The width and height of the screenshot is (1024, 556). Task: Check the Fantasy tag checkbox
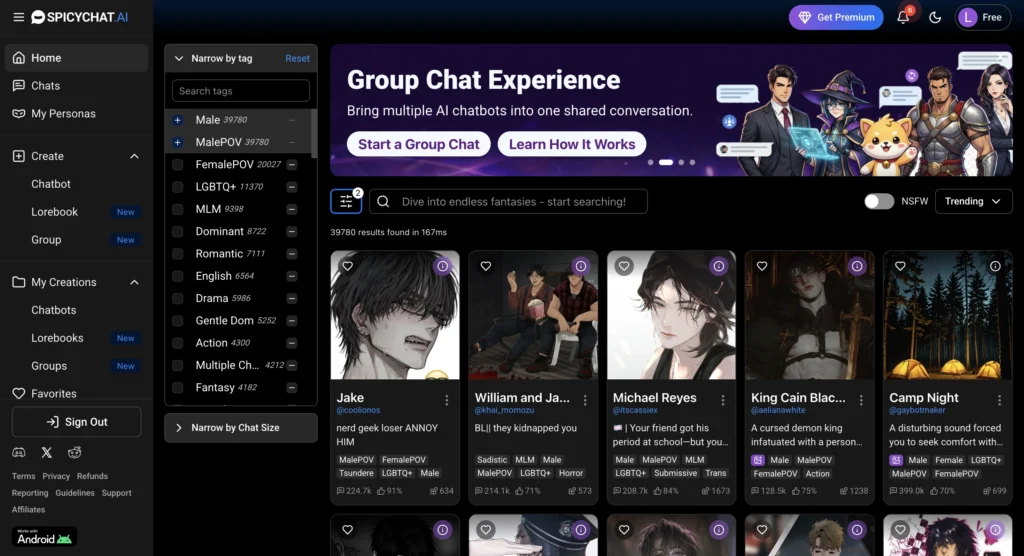coord(178,387)
